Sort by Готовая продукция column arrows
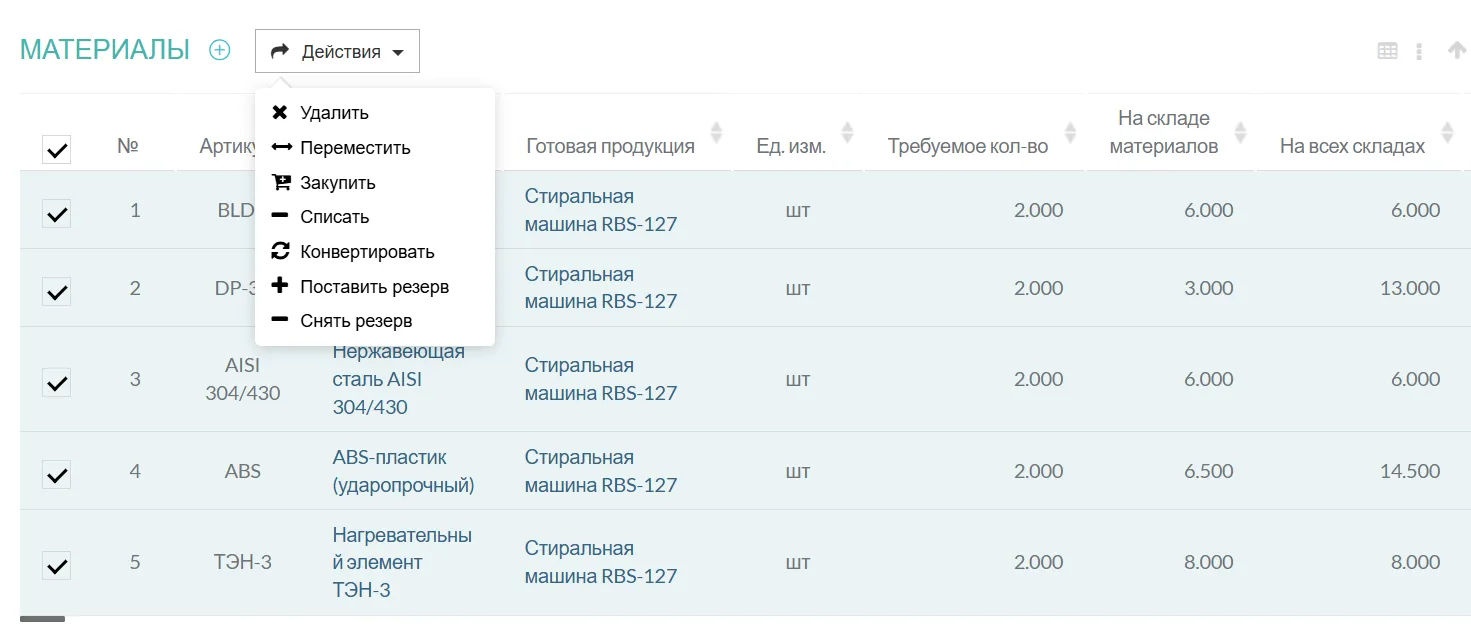This screenshot has width=1471, height=627. coord(716,132)
